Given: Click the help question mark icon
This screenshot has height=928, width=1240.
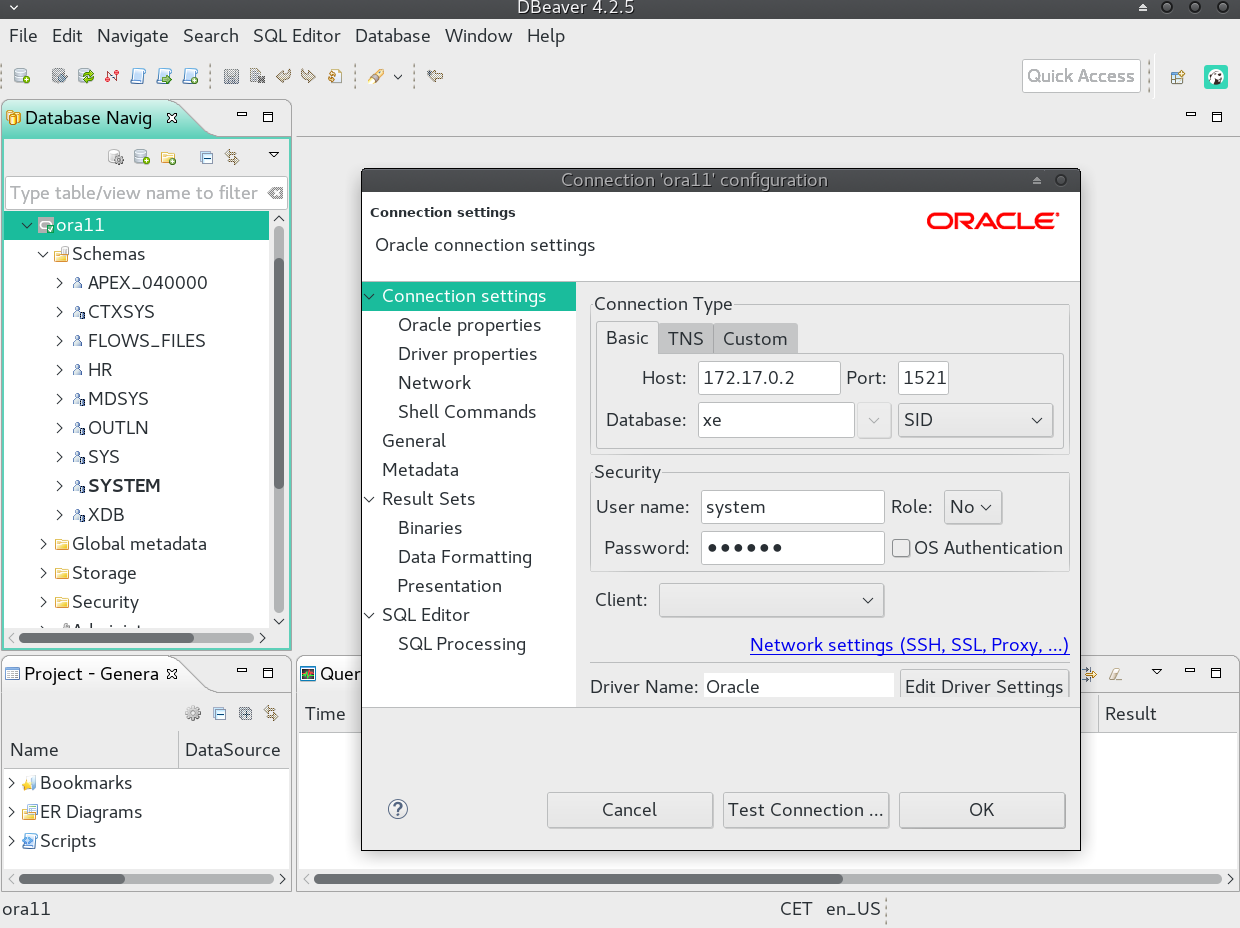Looking at the screenshot, I should pyautogui.click(x=398, y=810).
